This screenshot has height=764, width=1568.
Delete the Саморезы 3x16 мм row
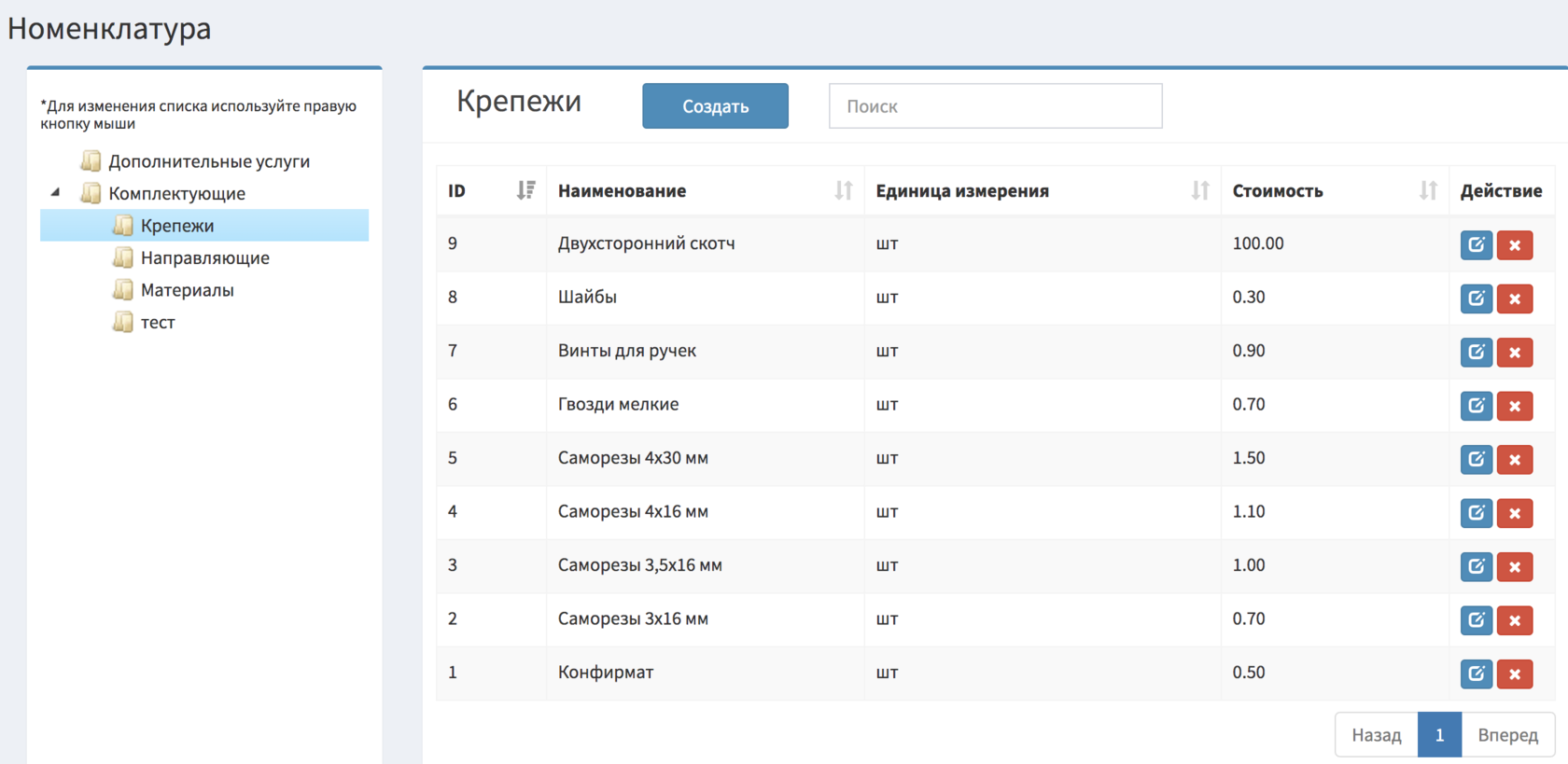[x=1515, y=620]
